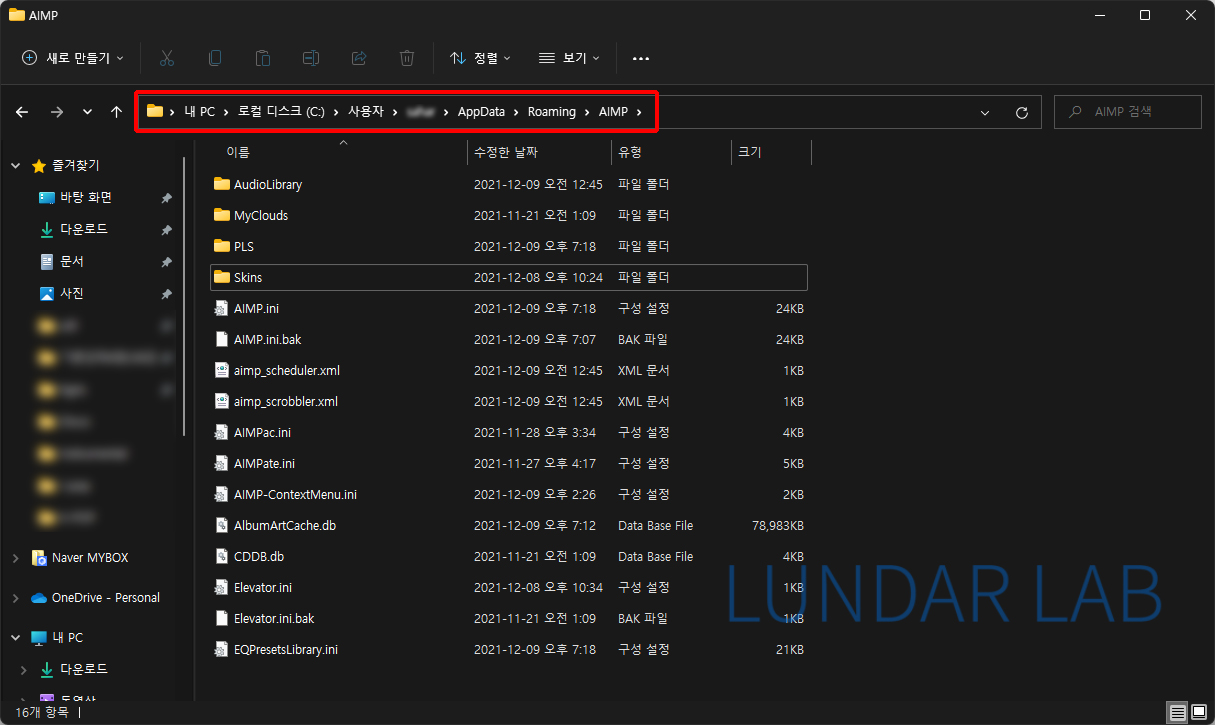Open 사진 in the sidebar
Viewport: 1215px width, 725px height.
pos(72,293)
